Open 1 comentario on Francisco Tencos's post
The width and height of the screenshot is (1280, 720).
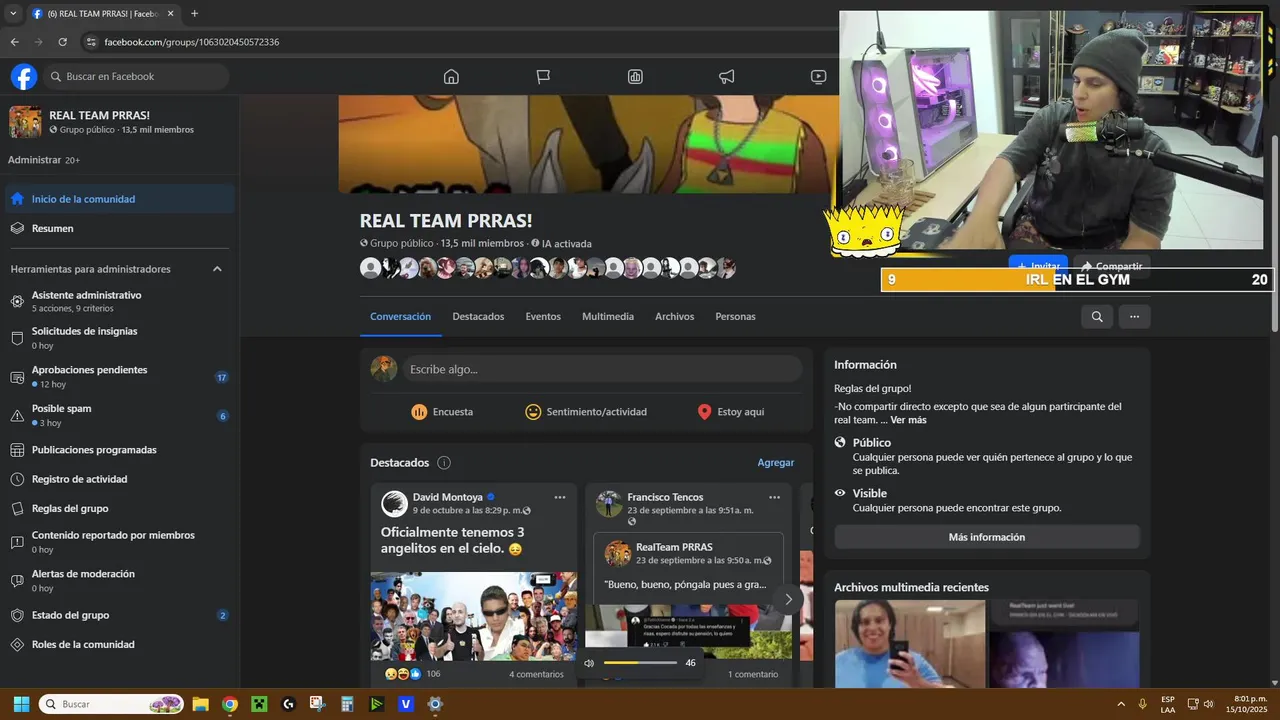752,674
